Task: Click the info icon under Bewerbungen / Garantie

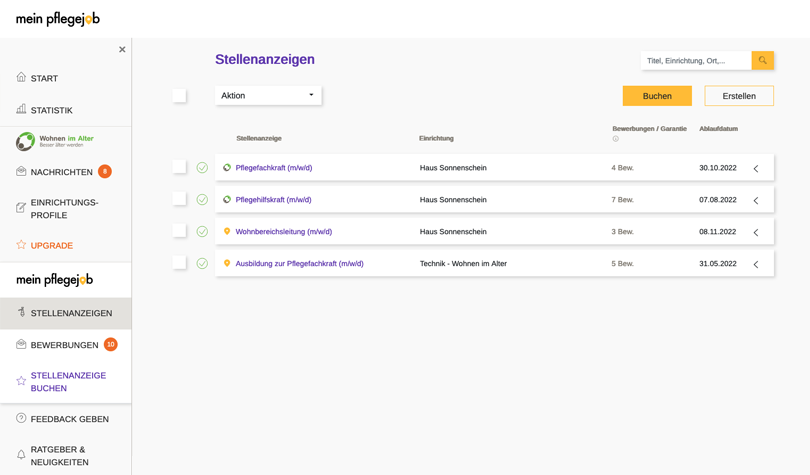Action: [x=616, y=139]
